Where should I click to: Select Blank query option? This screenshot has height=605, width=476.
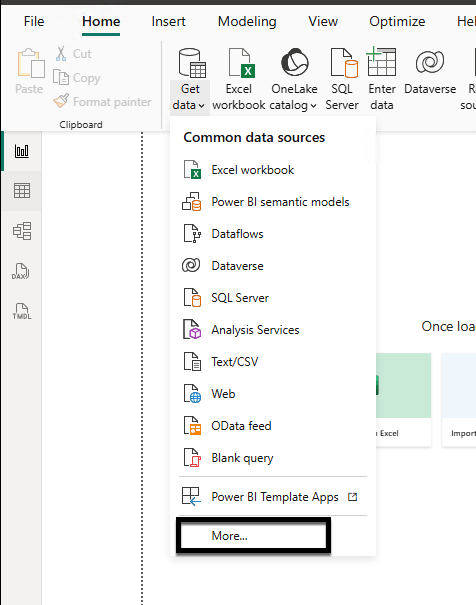(x=273, y=458)
